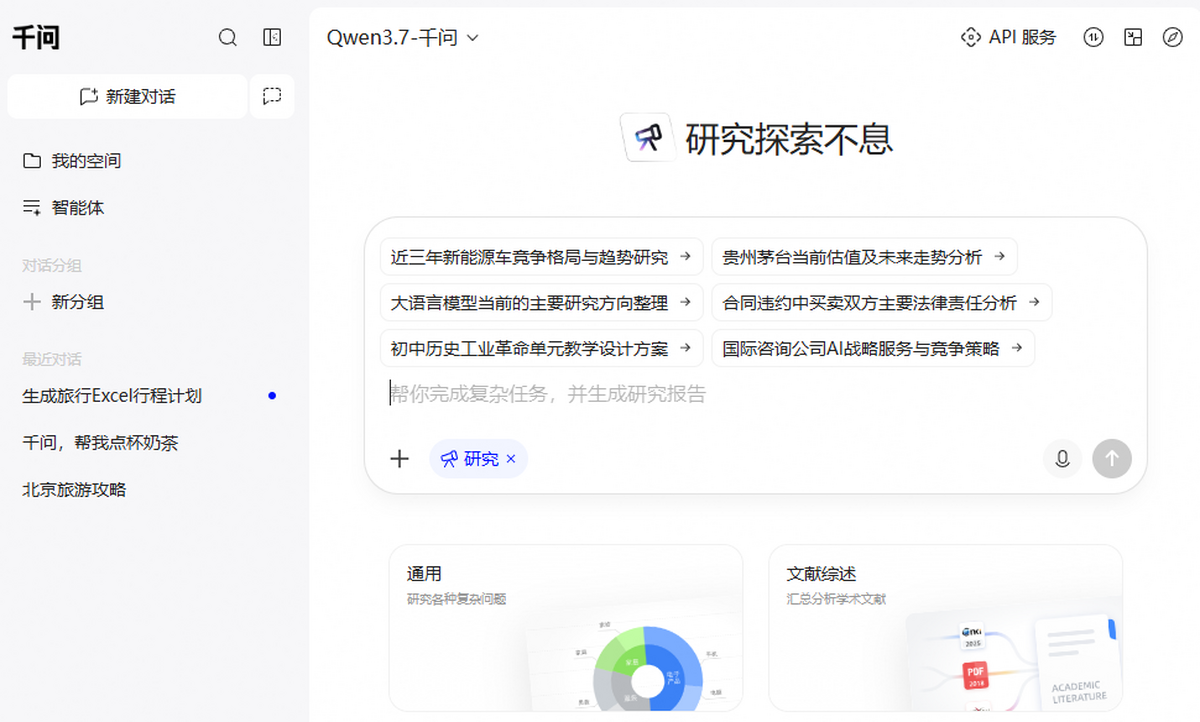Start a new chat with 新建对话
This screenshot has width=1200, height=722.
[x=127, y=97]
